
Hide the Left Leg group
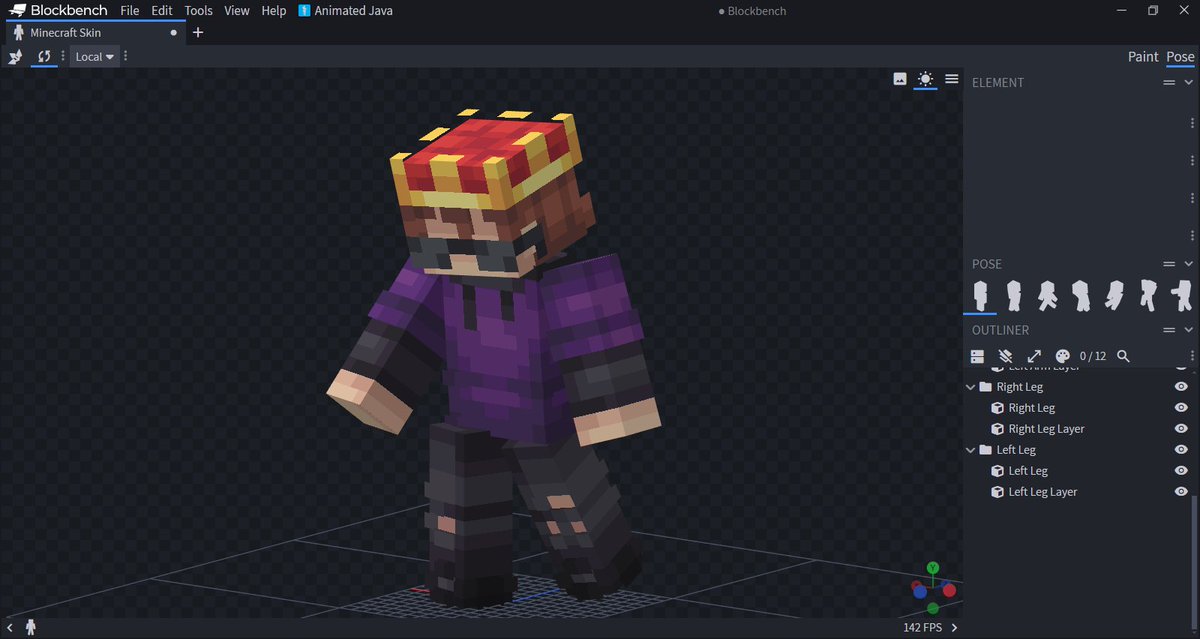pyautogui.click(x=1181, y=450)
